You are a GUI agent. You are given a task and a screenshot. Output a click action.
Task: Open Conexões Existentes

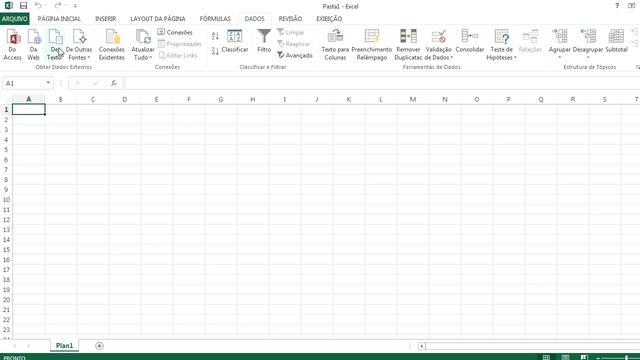(x=111, y=45)
